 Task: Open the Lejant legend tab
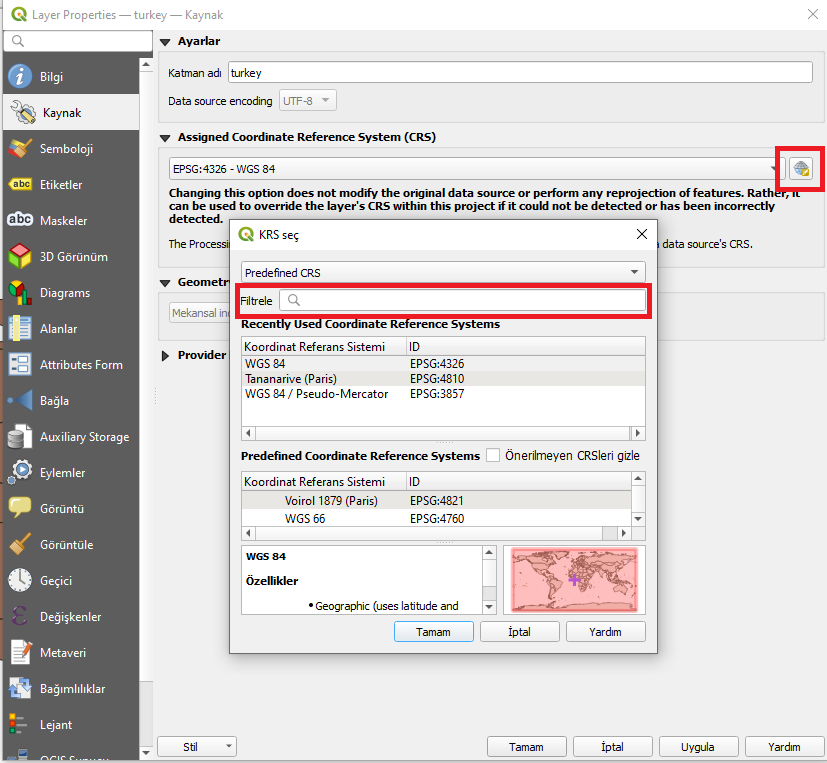click(71, 725)
